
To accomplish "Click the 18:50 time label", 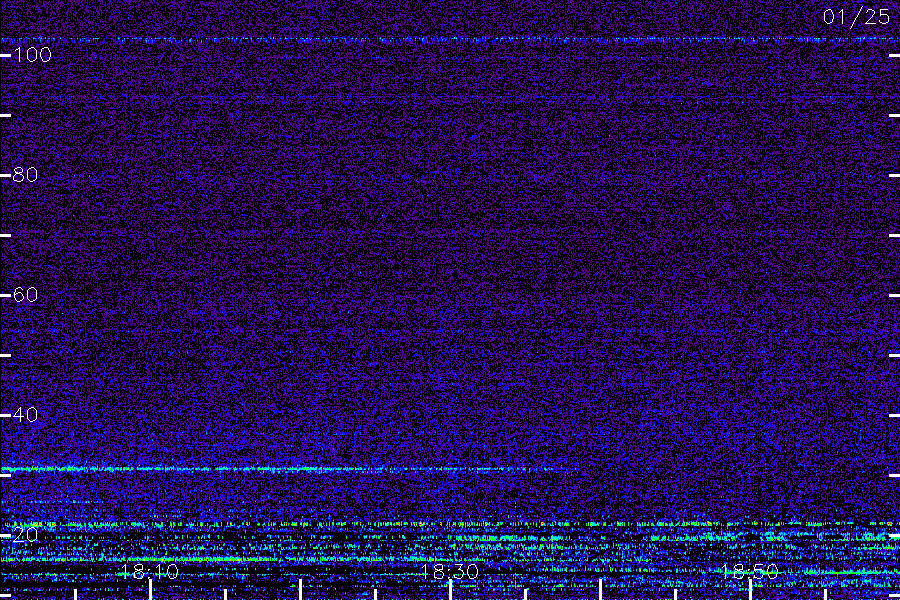I will click(750, 572).
